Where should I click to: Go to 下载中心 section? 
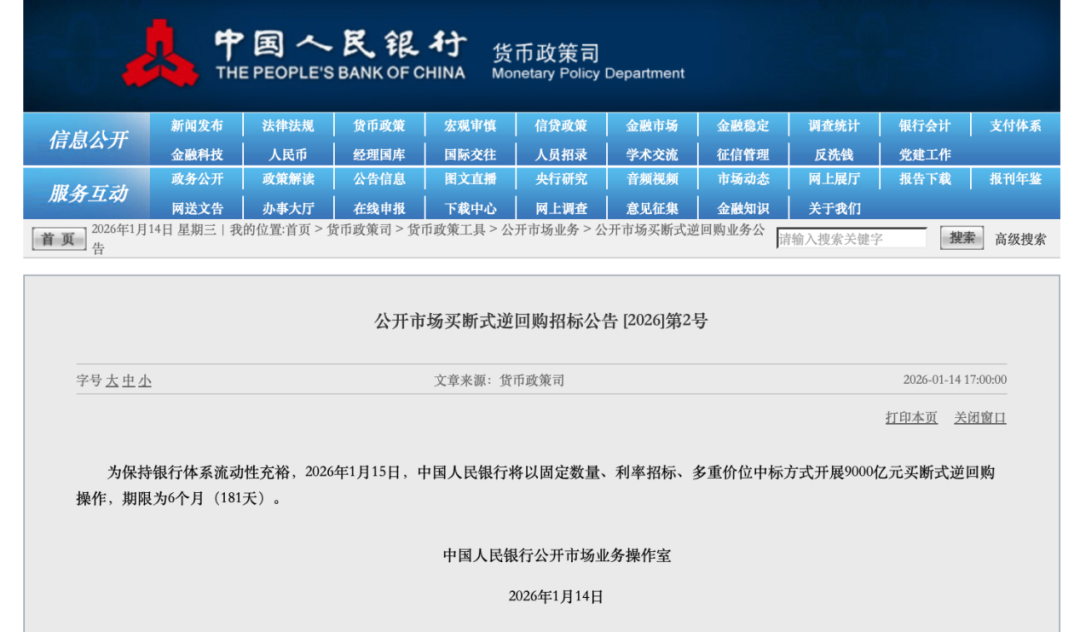click(x=470, y=208)
